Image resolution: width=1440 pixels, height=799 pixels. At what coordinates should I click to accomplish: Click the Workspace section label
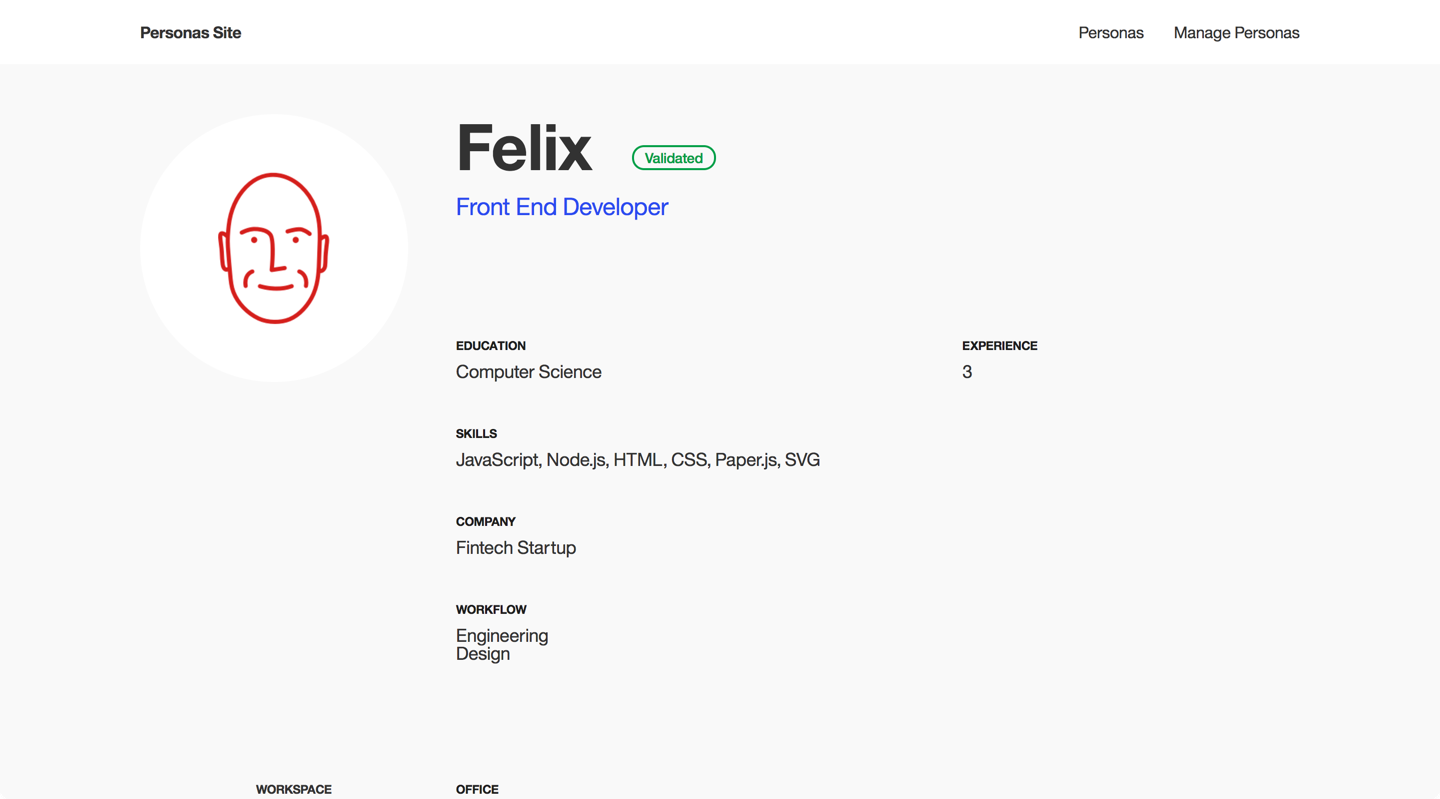(293, 789)
